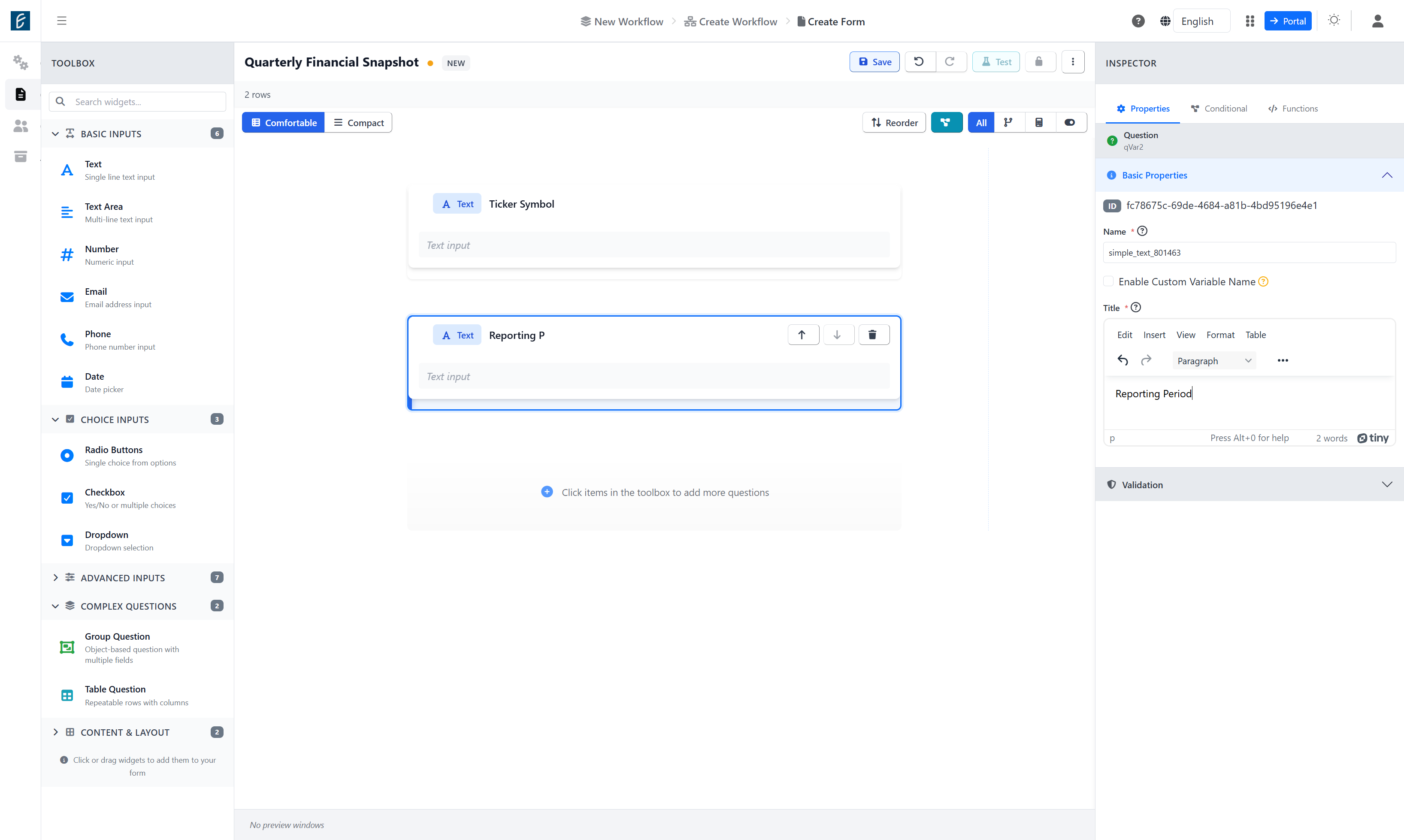Open help for the Title field
The image size is (1404, 840).
coord(1136,307)
